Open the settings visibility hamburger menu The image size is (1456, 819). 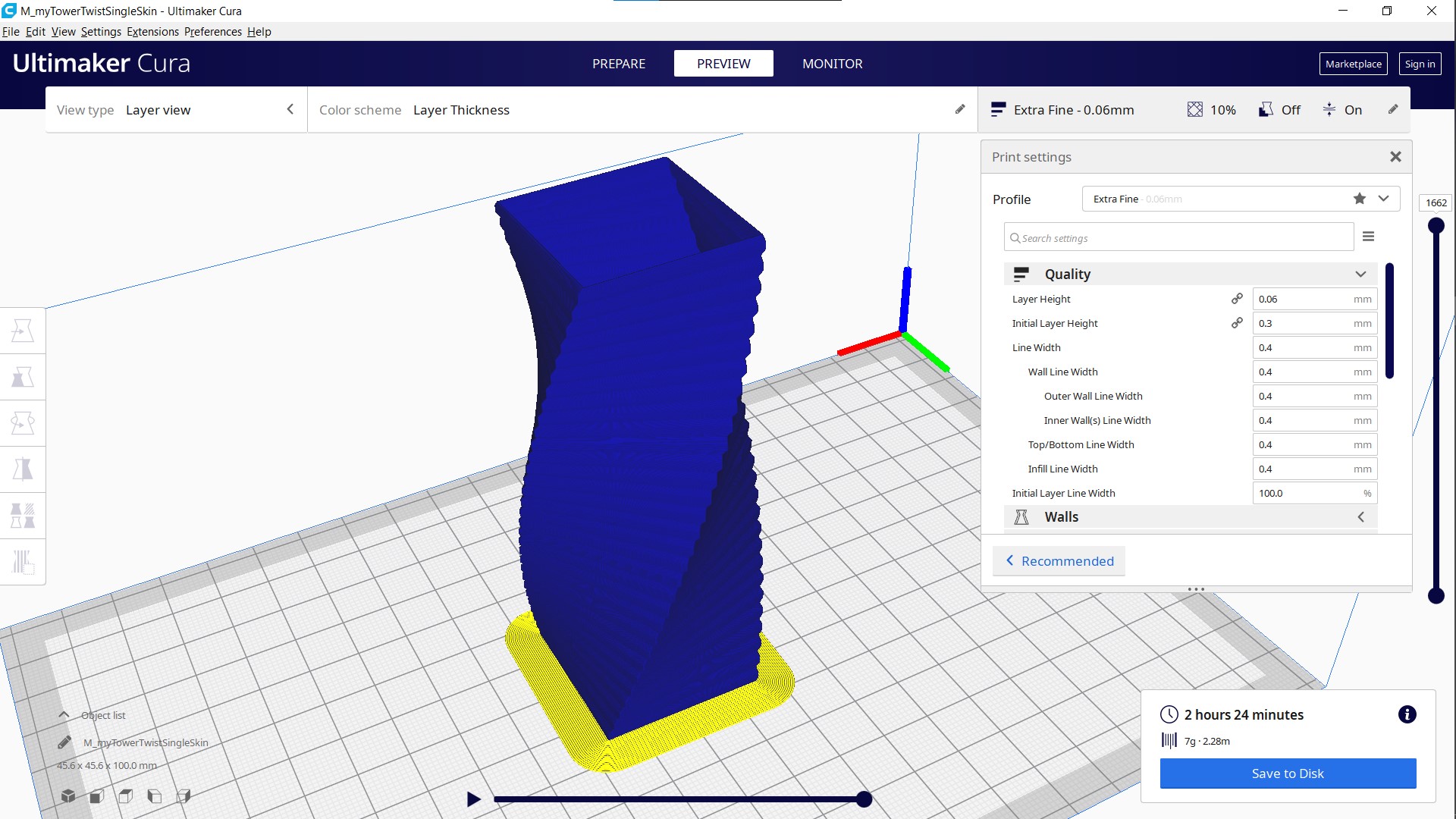coord(1369,237)
